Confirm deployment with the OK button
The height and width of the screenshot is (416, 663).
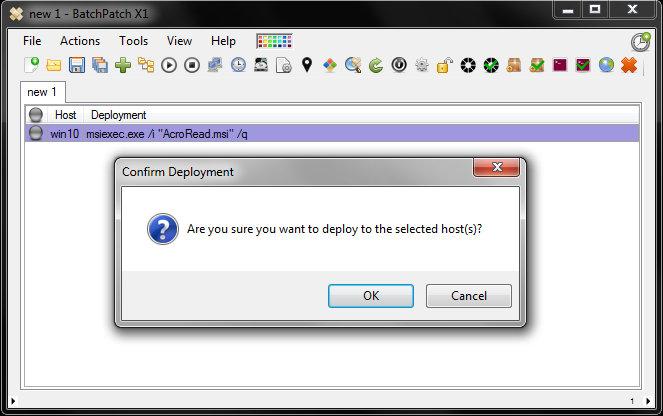(371, 296)
